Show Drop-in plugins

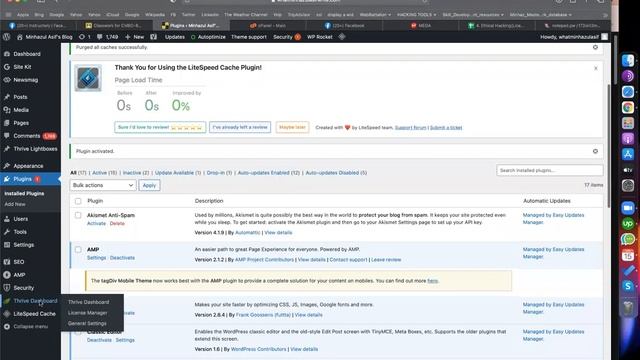pyautogui.click(x=216, y=173)
